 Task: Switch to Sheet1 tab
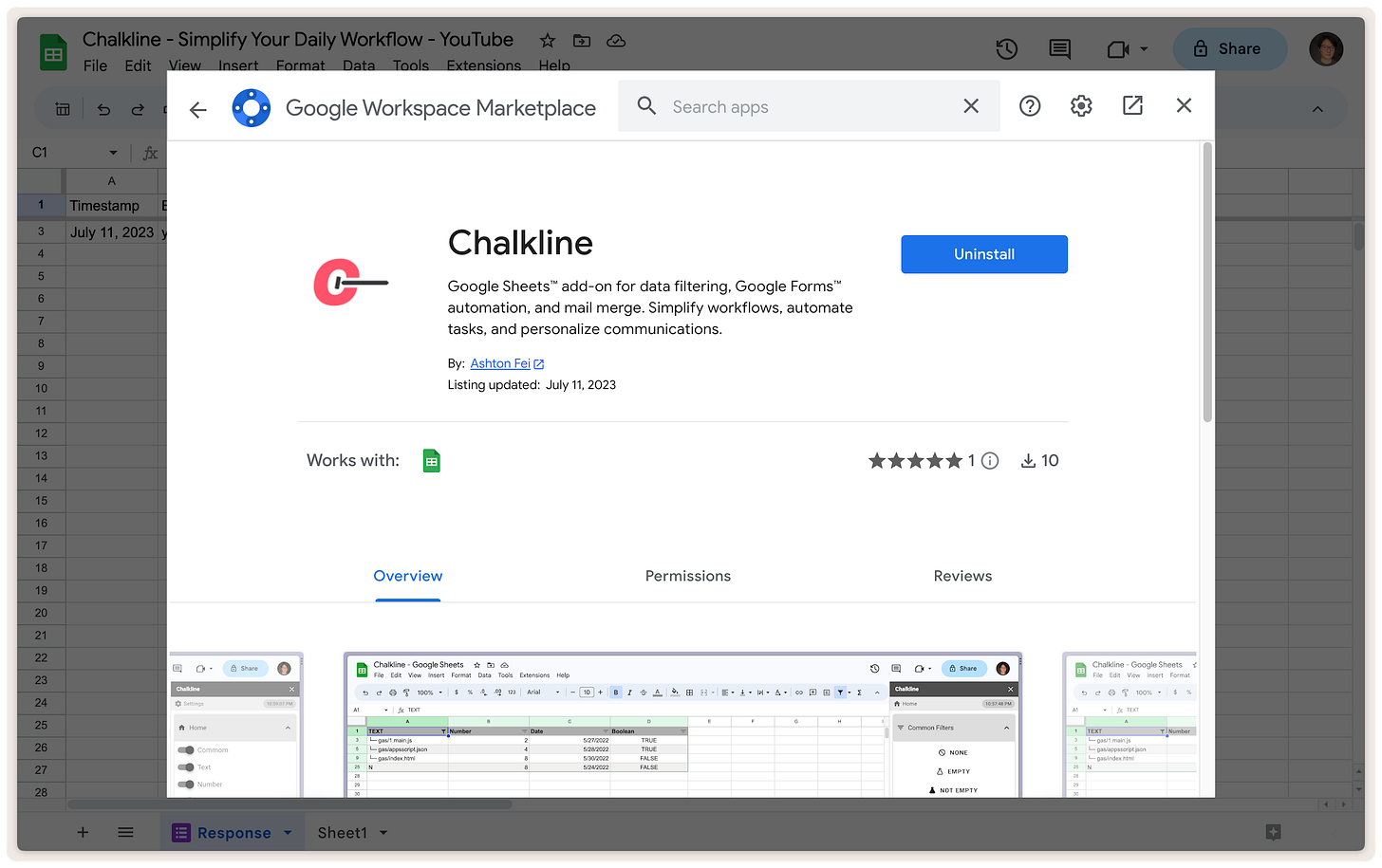342,833
